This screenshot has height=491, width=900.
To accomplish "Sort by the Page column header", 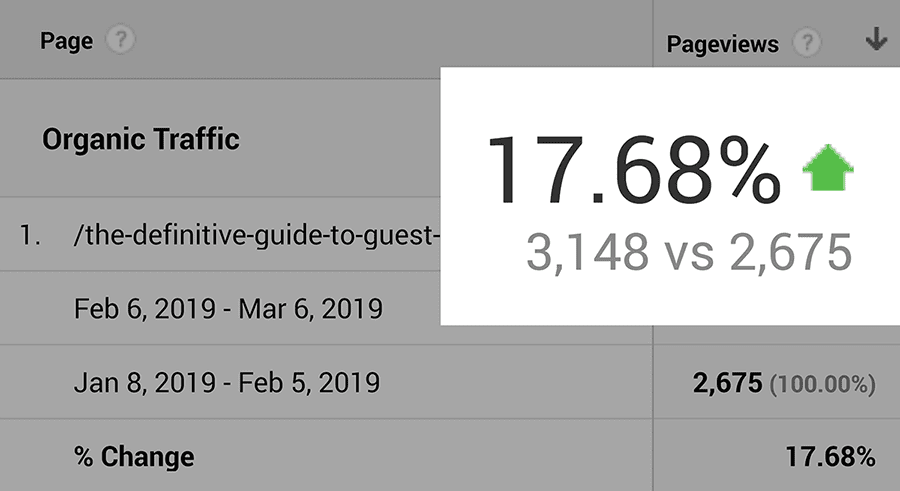I will tap(66, 41).
